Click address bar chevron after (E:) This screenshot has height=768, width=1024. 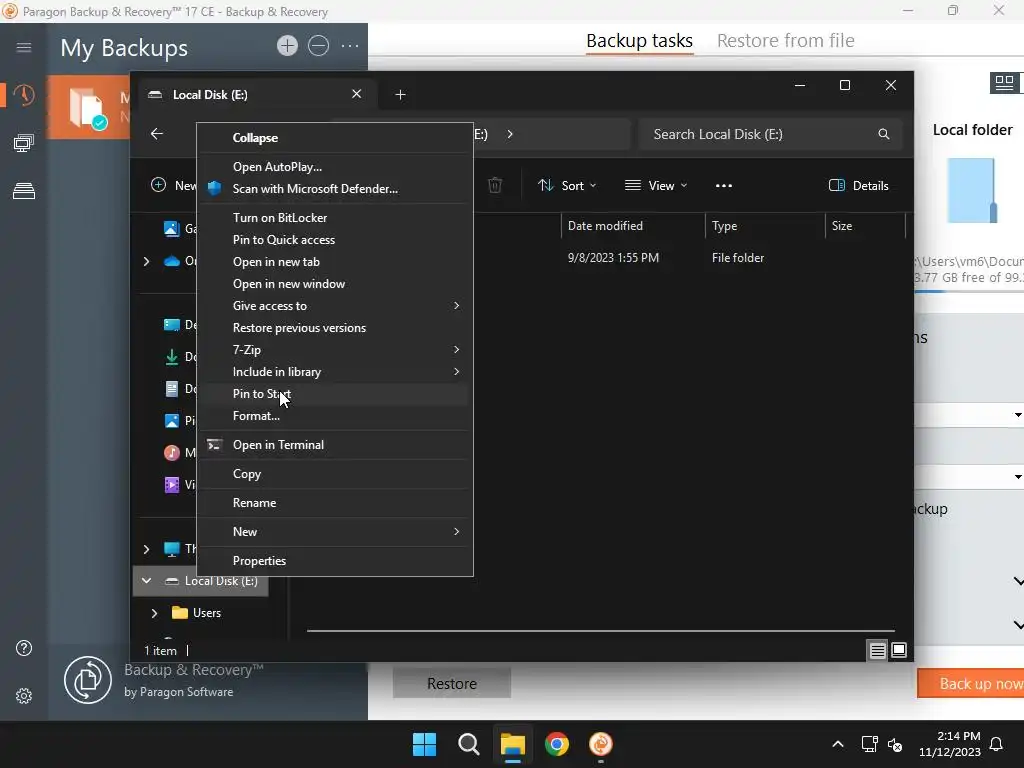click(x=510, y=134)
